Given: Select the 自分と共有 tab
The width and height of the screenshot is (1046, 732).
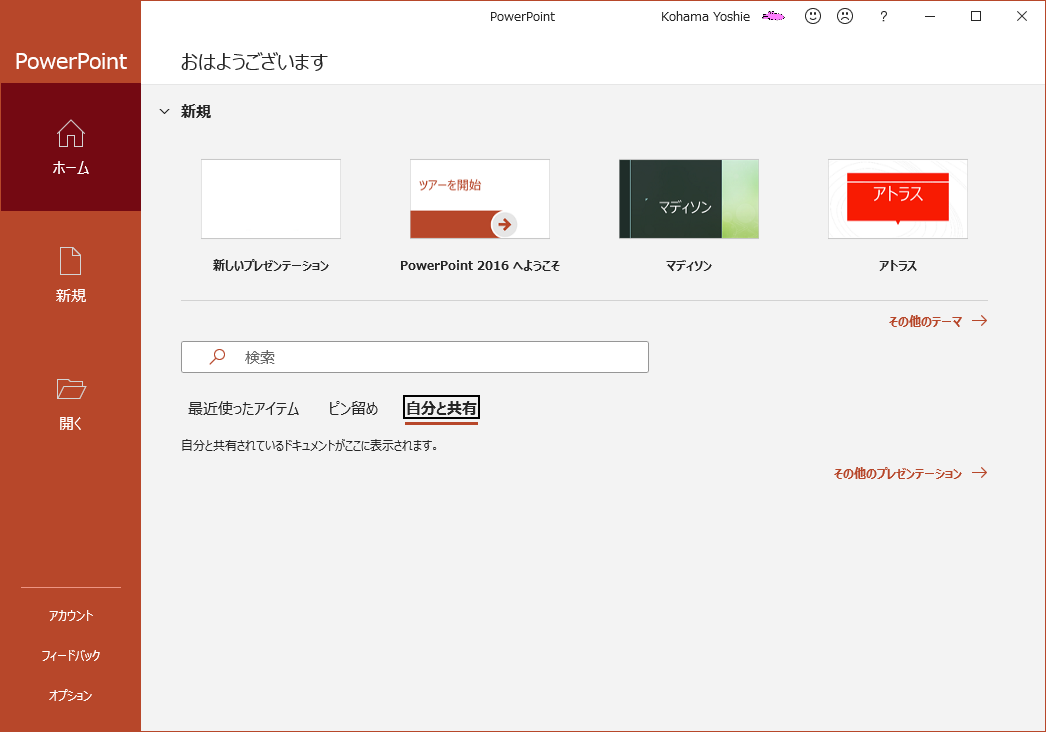Looking at the screenshot, I should (x=442, y=408).
